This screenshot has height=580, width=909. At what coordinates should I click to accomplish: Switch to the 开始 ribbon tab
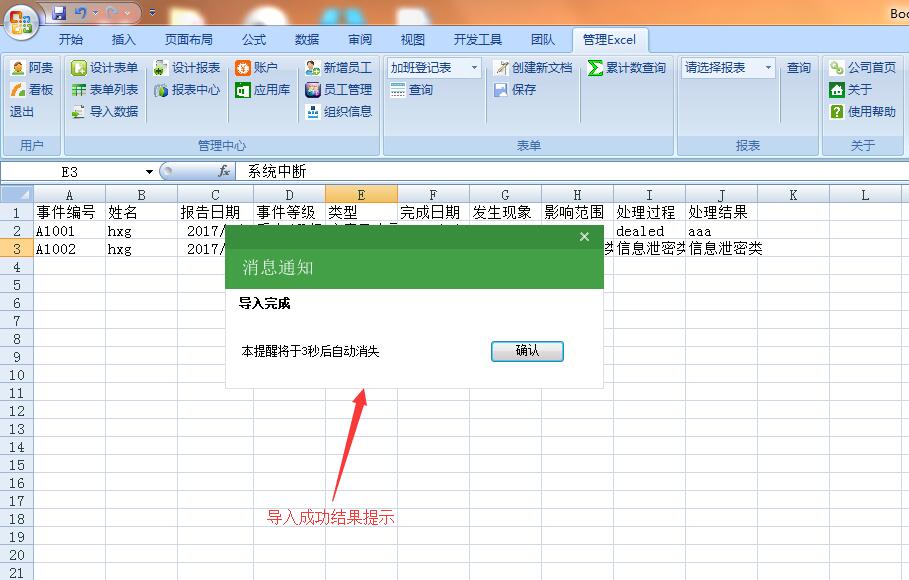pyautogui.click(x=71, y=39)
